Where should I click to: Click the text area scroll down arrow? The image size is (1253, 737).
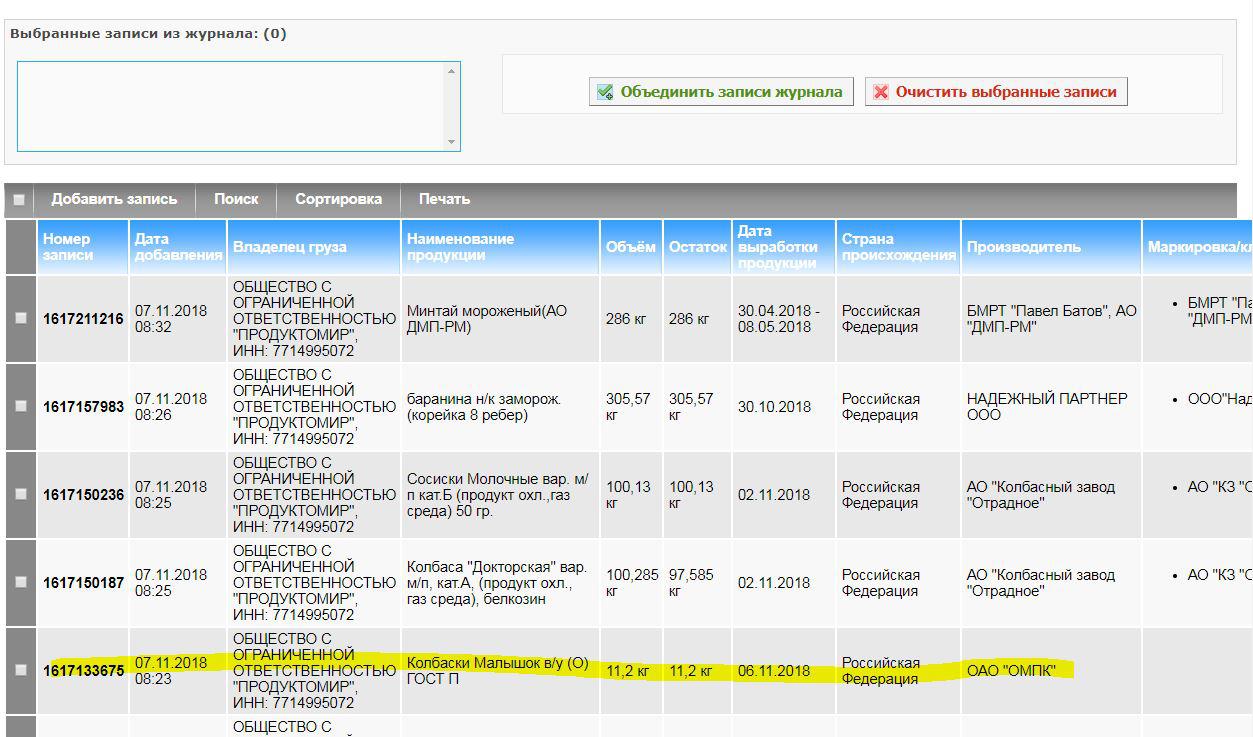[x=452, y=142]
